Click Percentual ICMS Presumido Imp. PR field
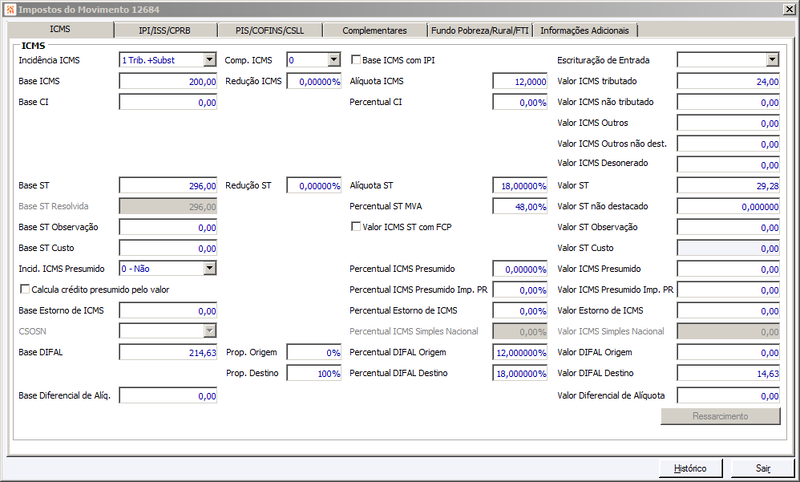 pos(520,290)
